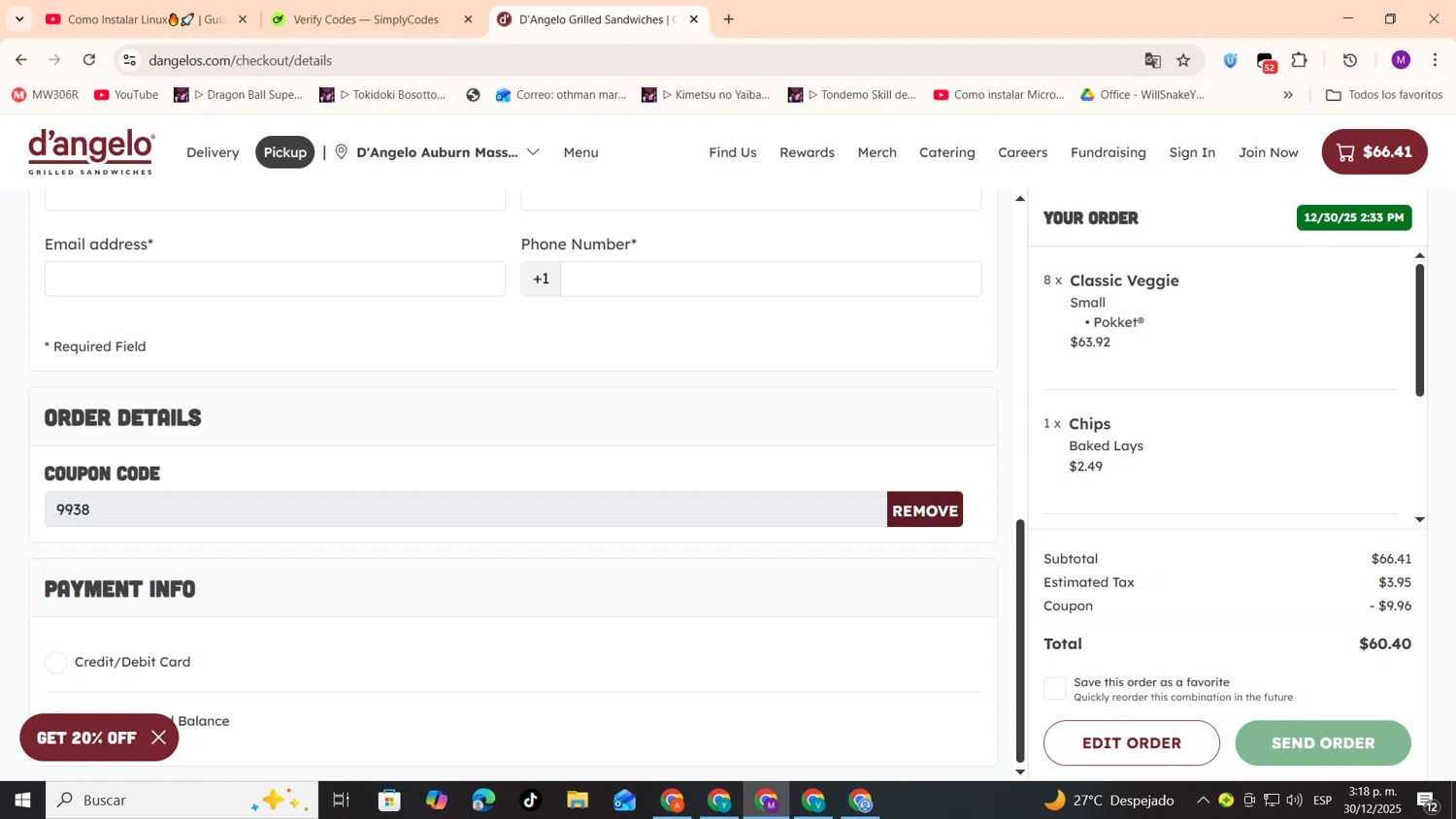Open File Explorer from taskbar
The height and width of the screenshot is (819, 1456).
tap(578, 801)
